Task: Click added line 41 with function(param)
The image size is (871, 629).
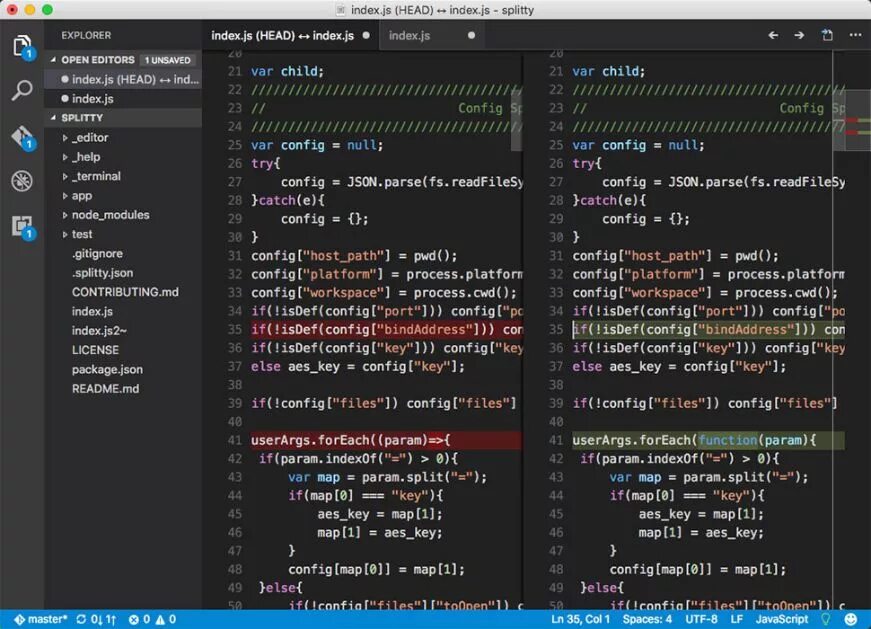Action: coord(708,440)
